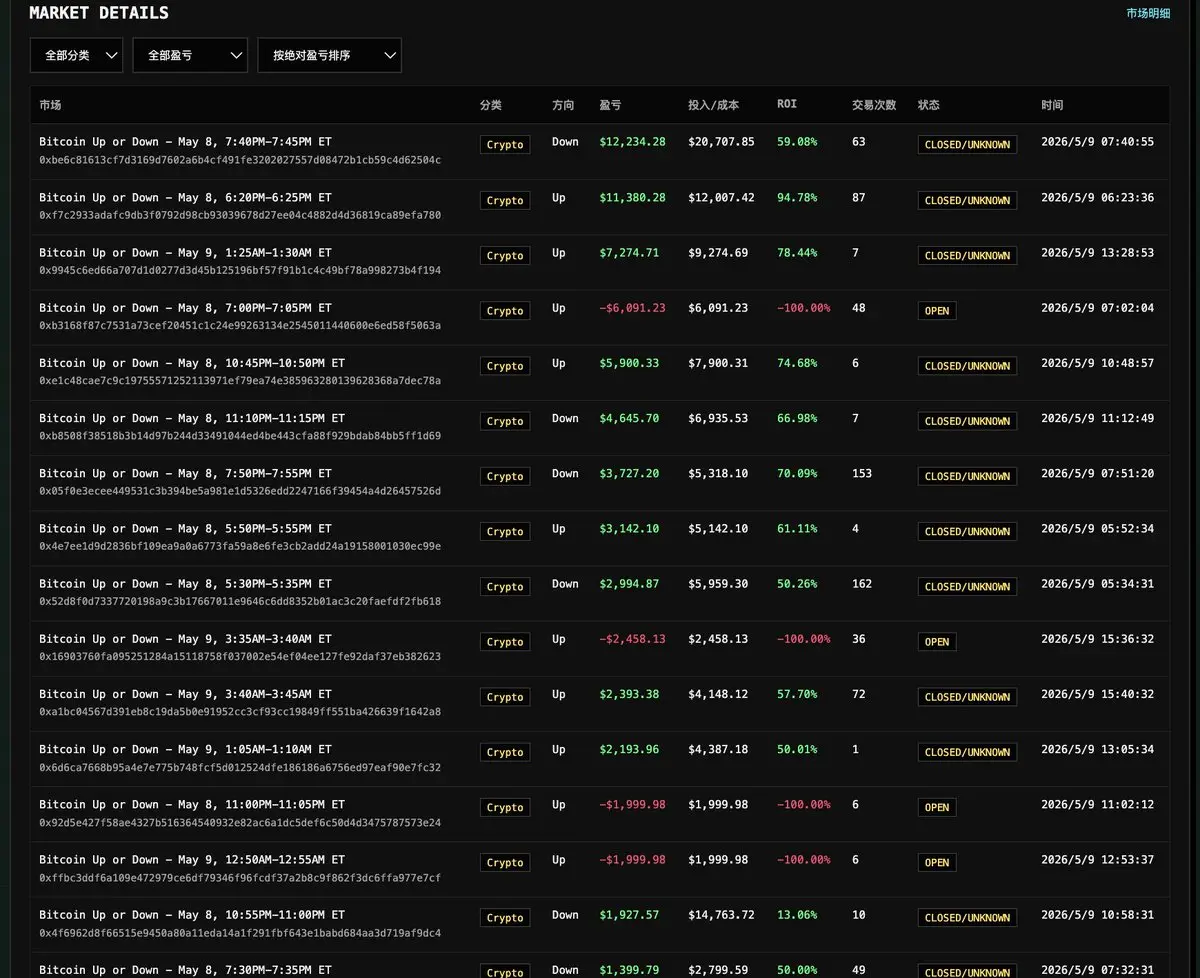1200x978 pixels.
Task: Open market May 8, 11:00PM-11:05PM ET
Action: point(192,804)
